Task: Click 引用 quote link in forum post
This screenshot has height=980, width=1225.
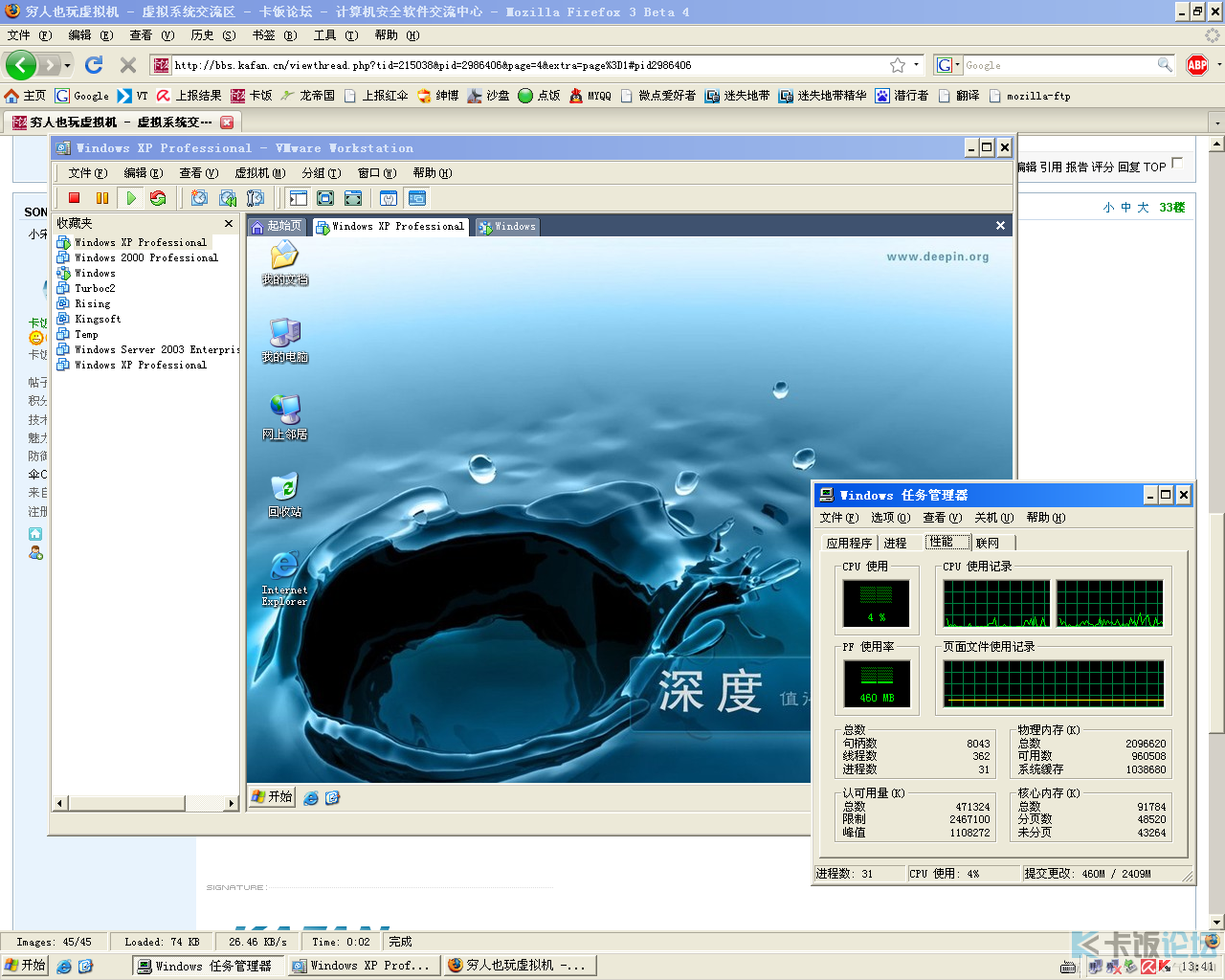Action: tap(1051, 167)
